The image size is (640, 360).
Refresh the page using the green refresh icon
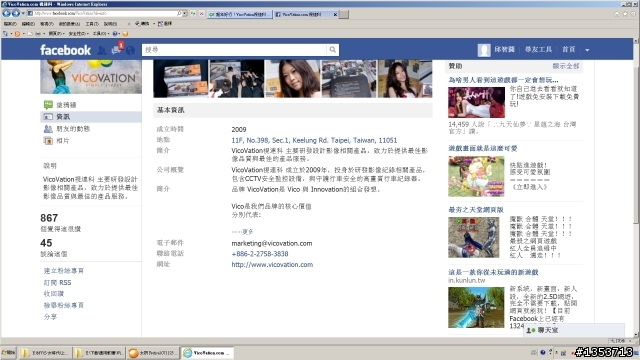click(x=193, y=13)
